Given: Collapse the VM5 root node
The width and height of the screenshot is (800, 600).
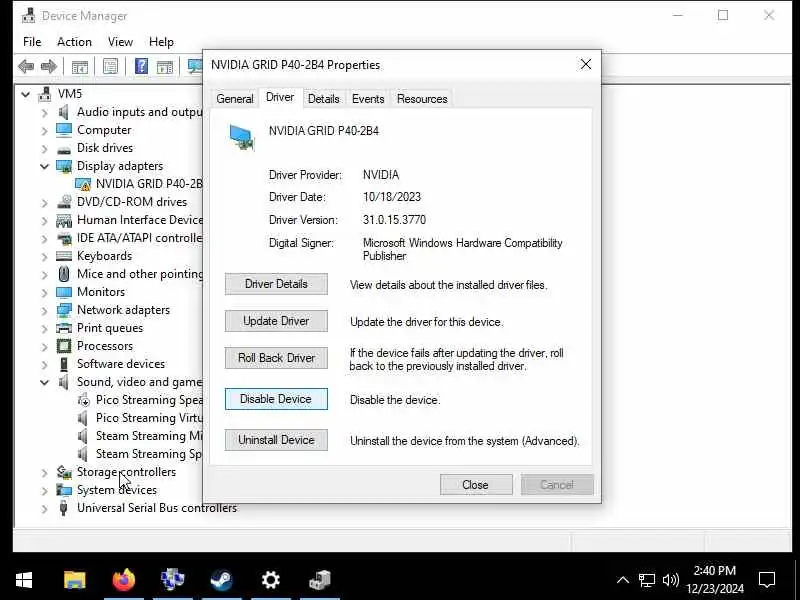Looking at the screenshot, I should pos(26,94).
